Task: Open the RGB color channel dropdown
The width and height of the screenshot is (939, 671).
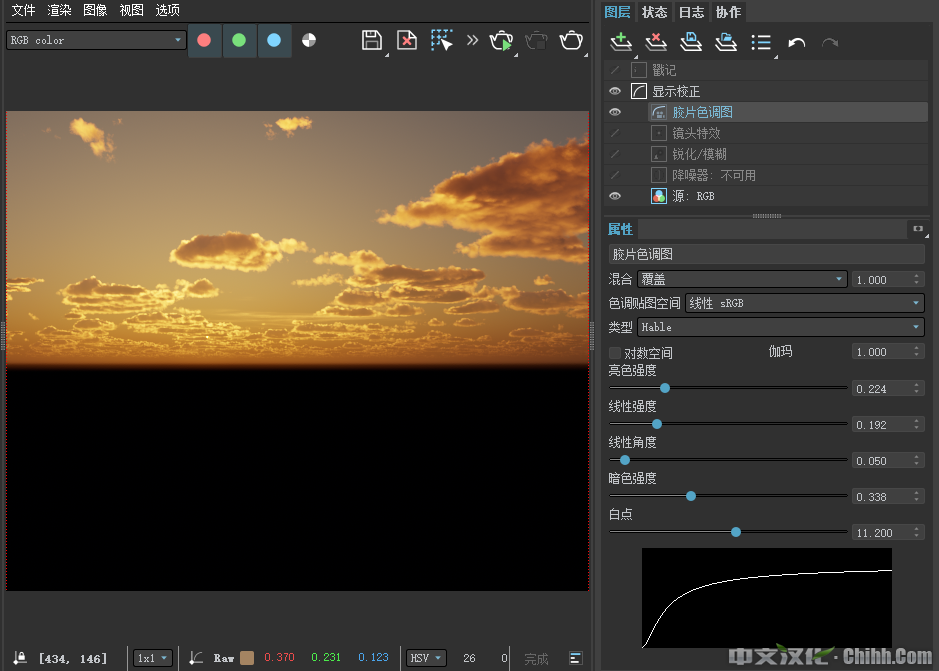Action: tap(97, 40)
